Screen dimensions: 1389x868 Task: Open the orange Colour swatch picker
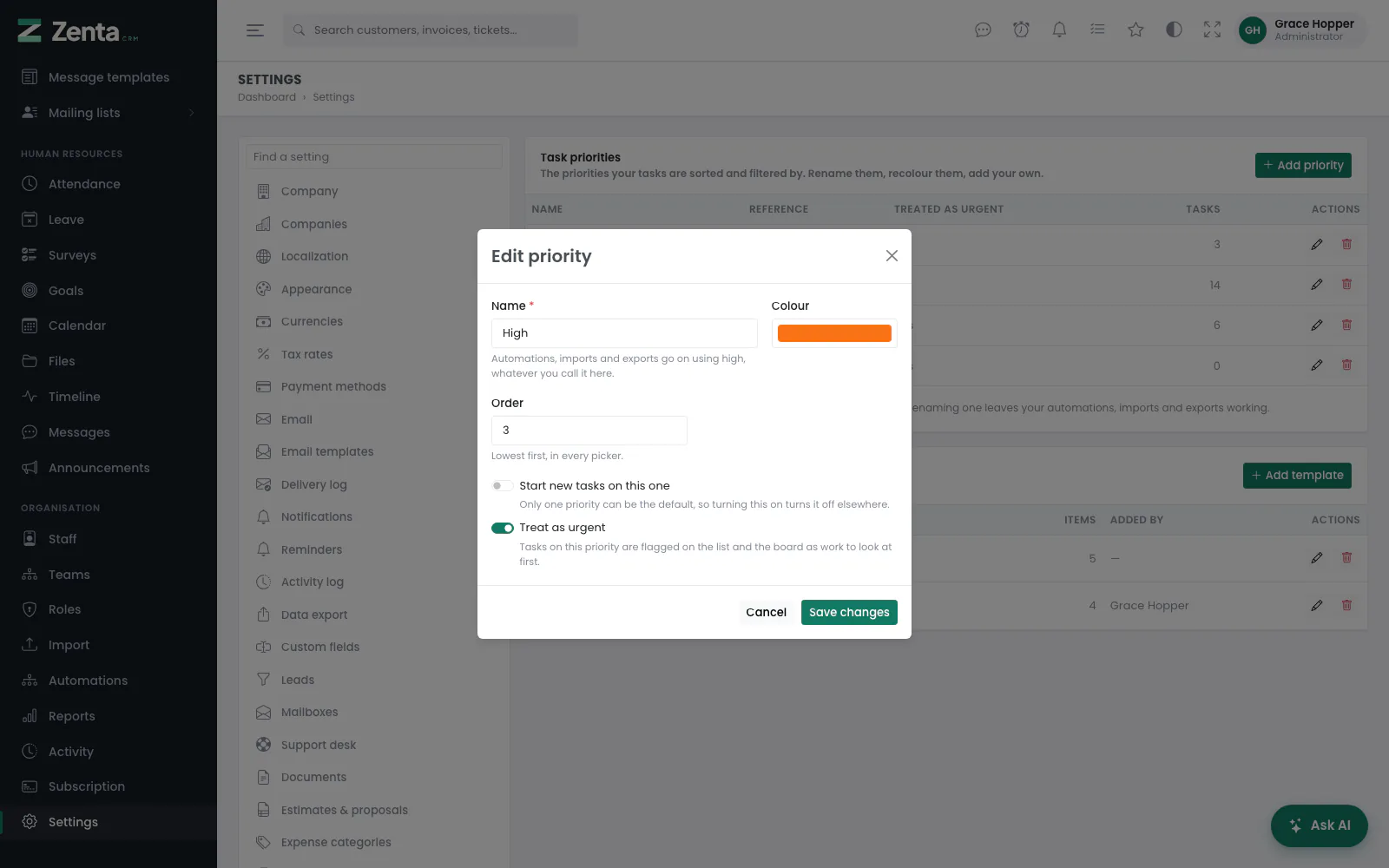834,333
